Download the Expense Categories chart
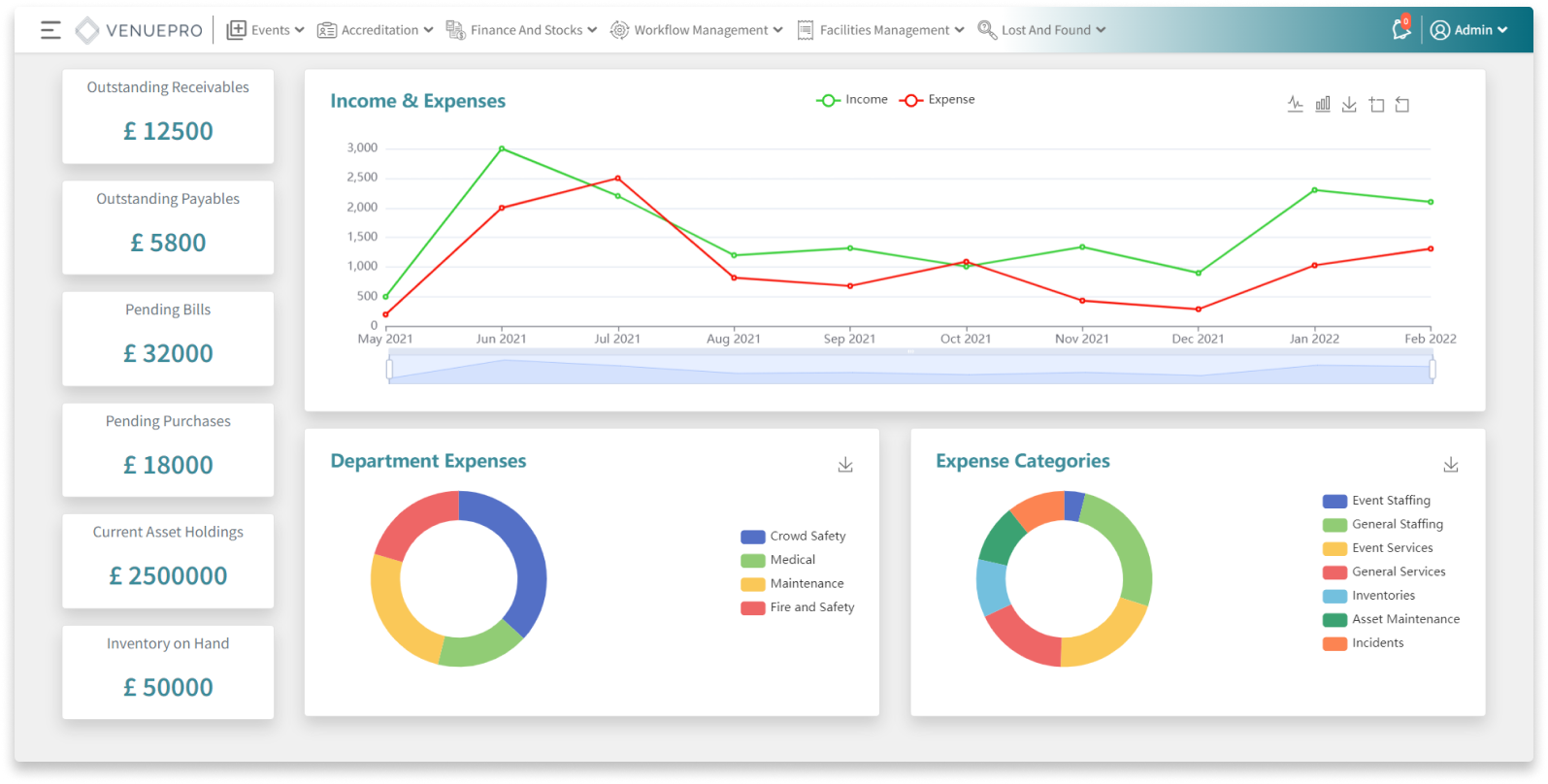 1450,465
